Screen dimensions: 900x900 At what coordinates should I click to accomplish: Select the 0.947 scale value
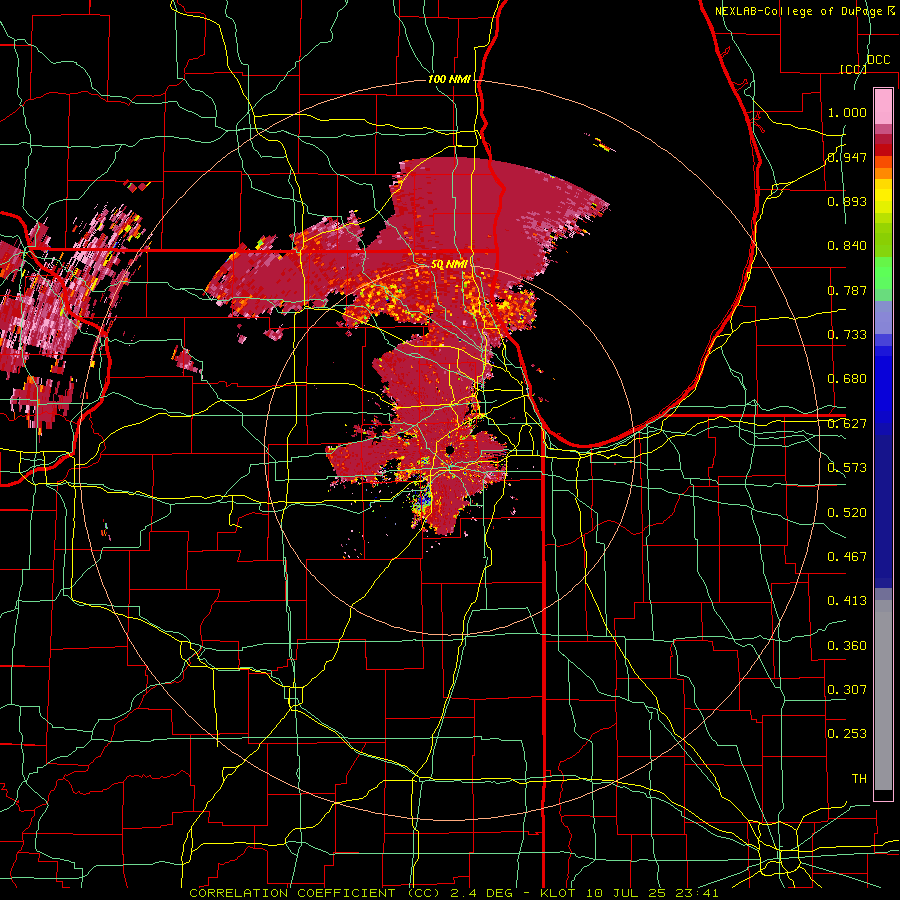tap(847, 157)
